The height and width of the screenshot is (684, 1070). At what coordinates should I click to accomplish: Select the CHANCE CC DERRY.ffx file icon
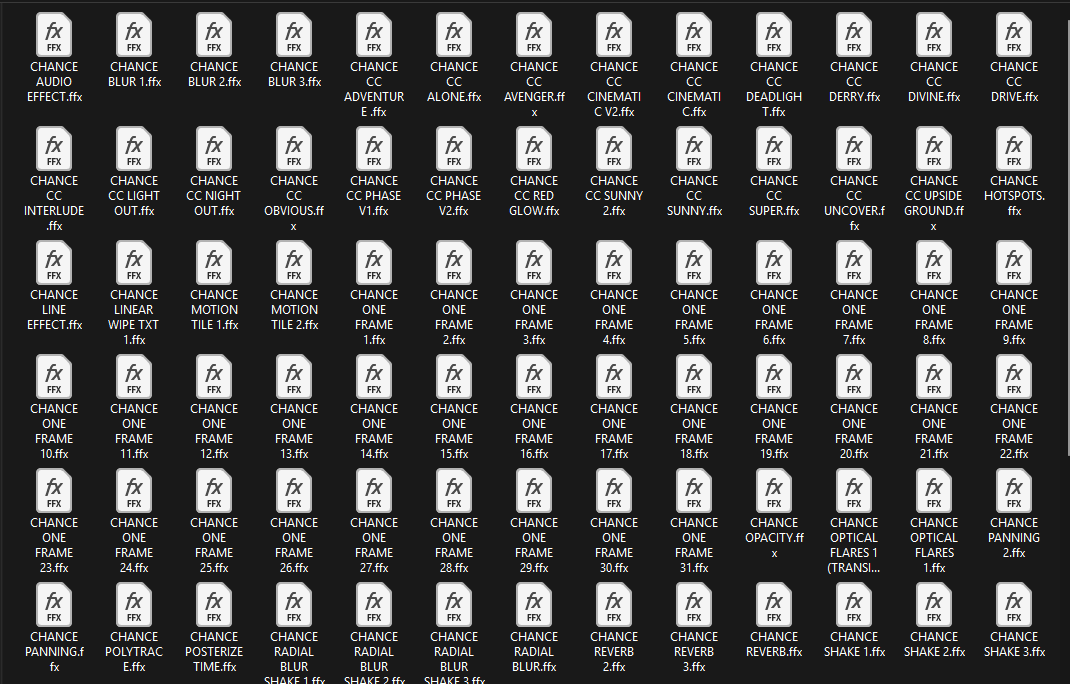[854, 34]
